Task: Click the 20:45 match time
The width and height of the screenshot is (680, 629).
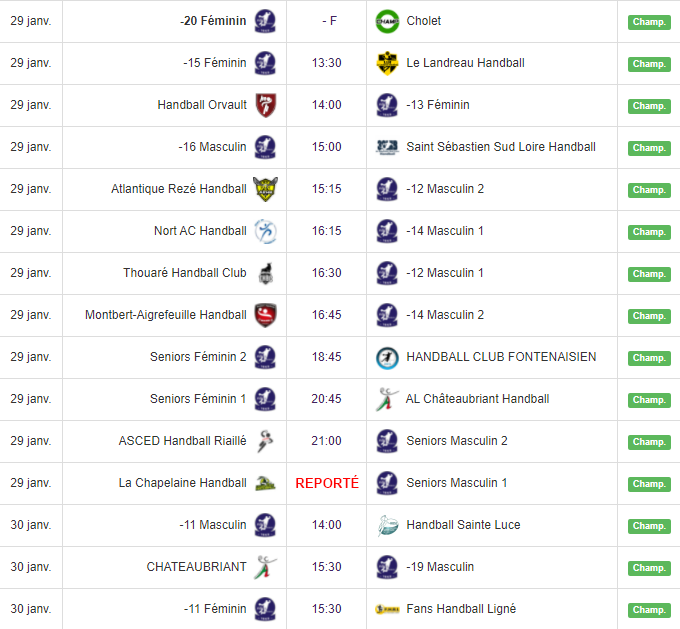Action: pos(327,399)
